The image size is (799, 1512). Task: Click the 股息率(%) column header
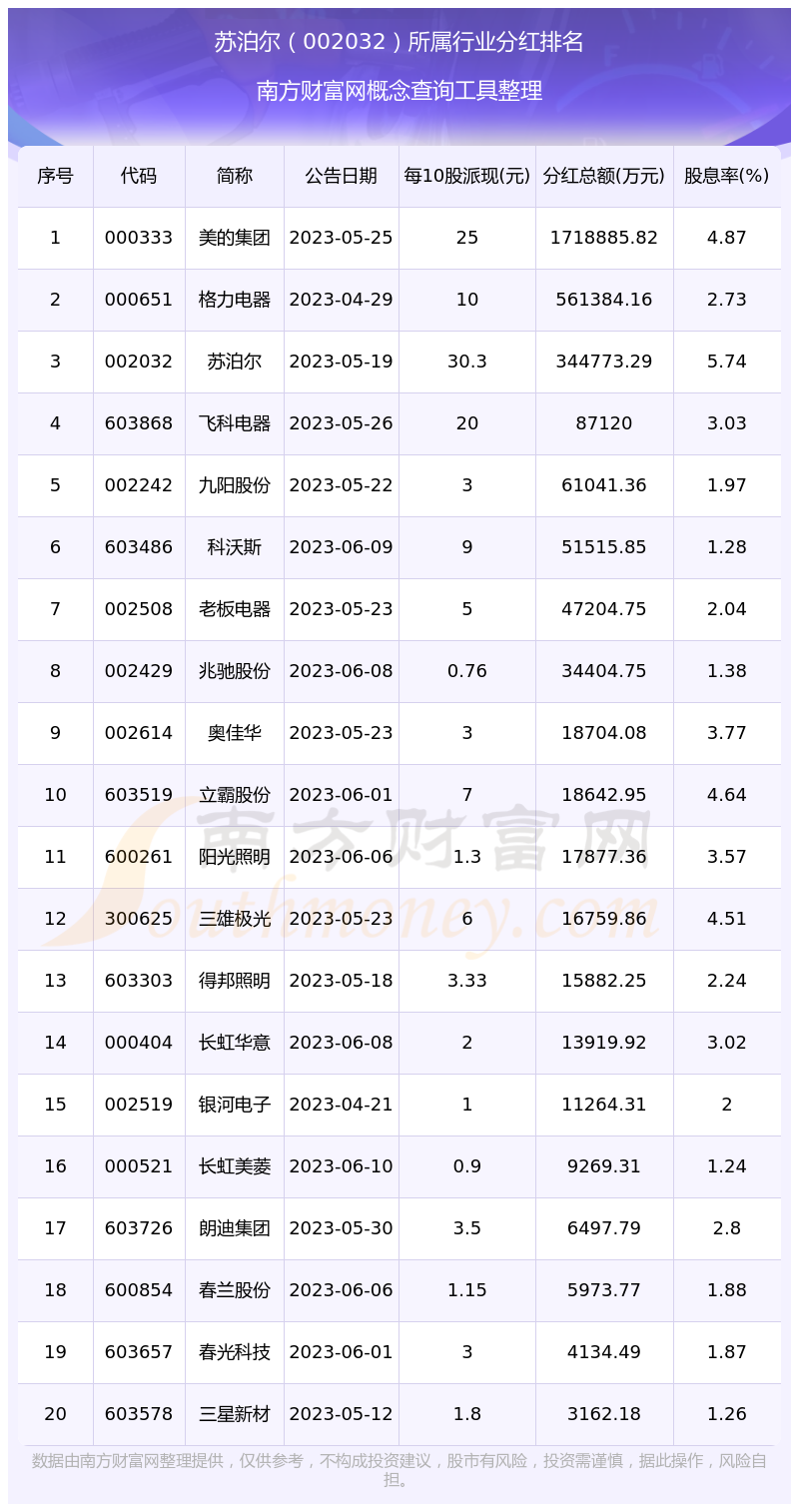click(726, 176)
